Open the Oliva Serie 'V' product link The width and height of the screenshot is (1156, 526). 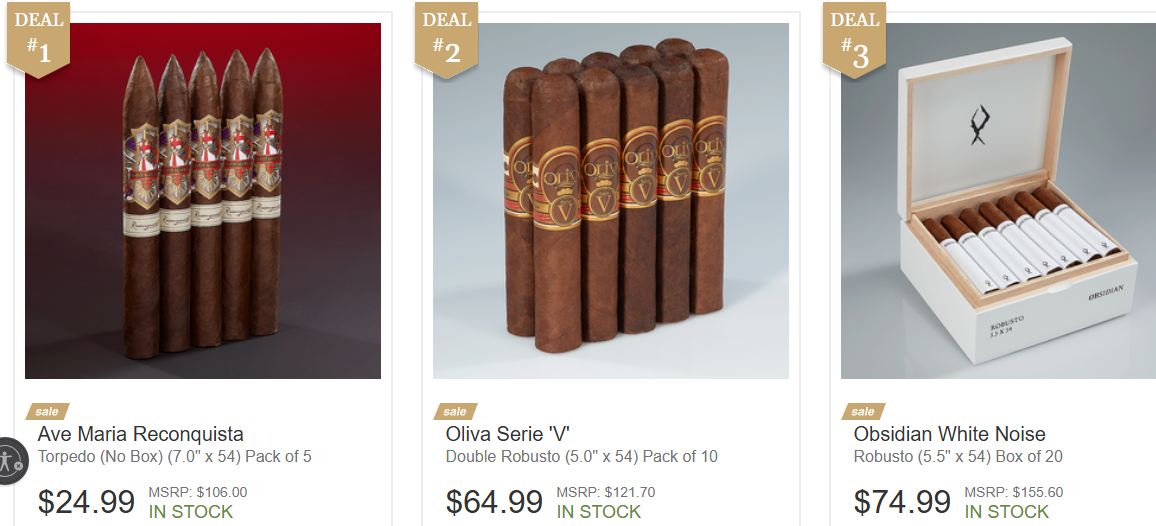(507, 434)
